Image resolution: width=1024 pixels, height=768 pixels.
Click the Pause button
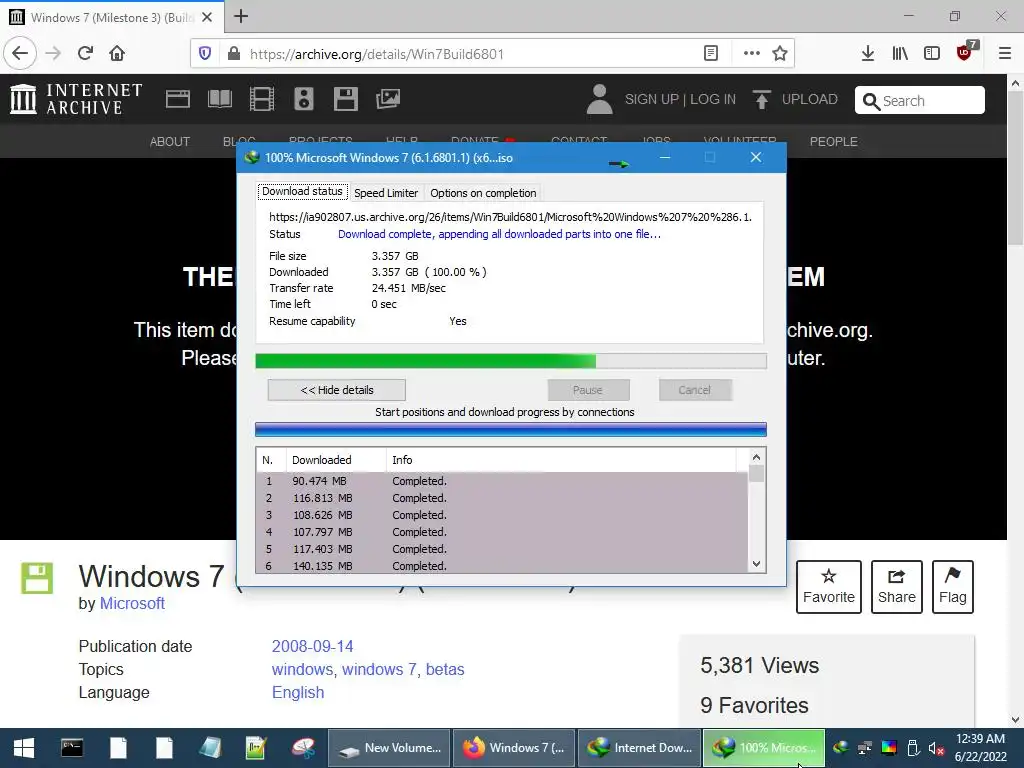(x=588, y=390)
